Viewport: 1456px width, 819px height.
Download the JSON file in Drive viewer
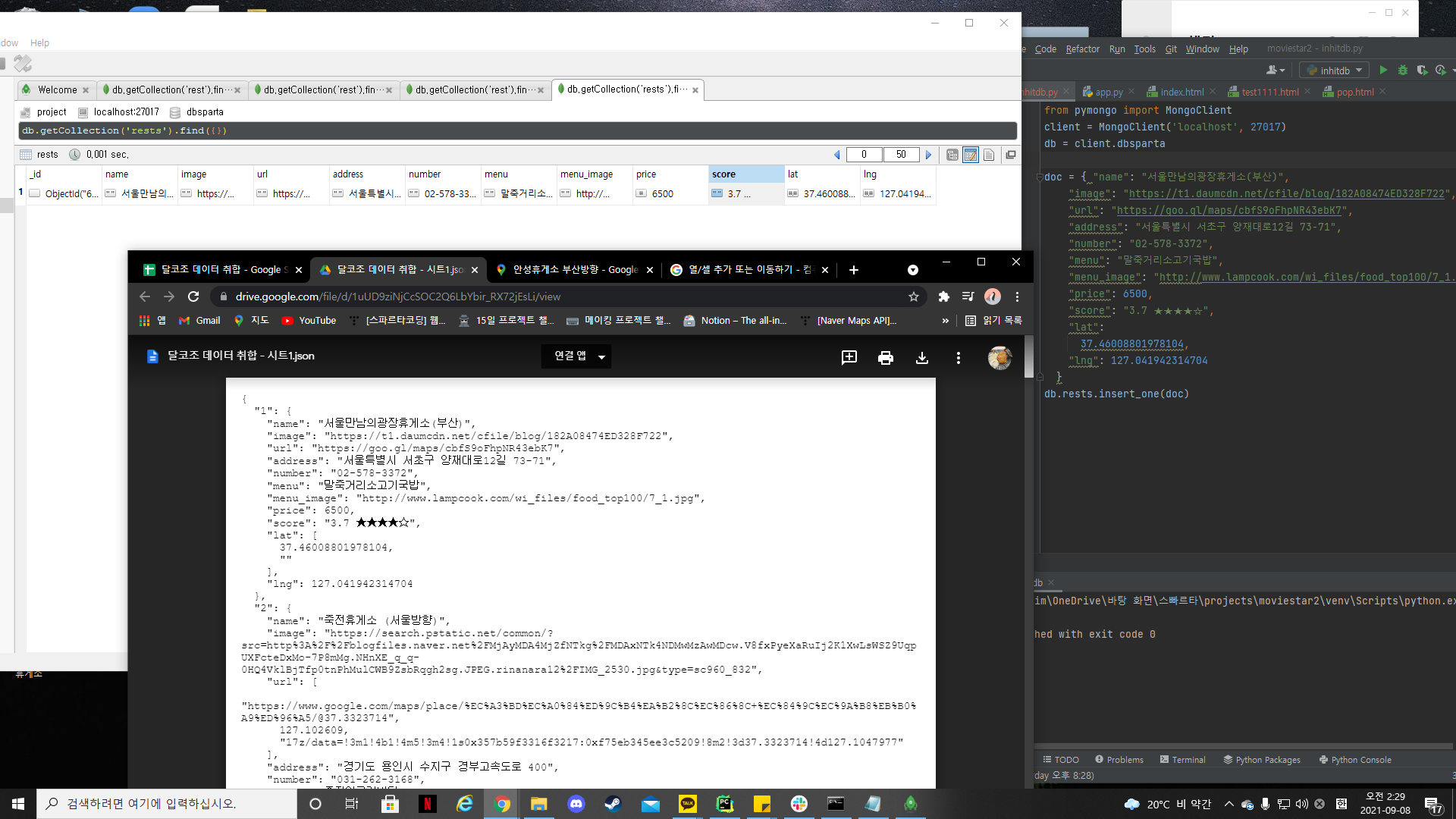click(x=922, y=358)
